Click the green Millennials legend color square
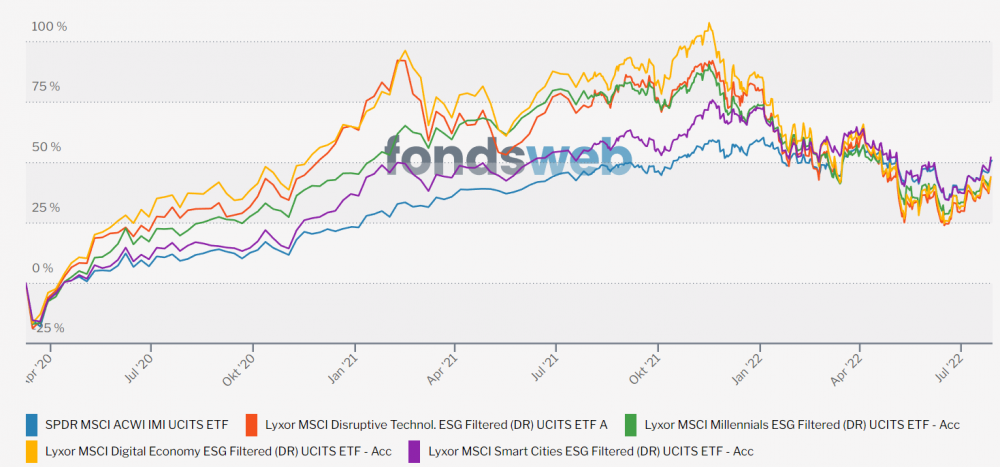Screen dimensions: 1000x467 tap(628, 425)
